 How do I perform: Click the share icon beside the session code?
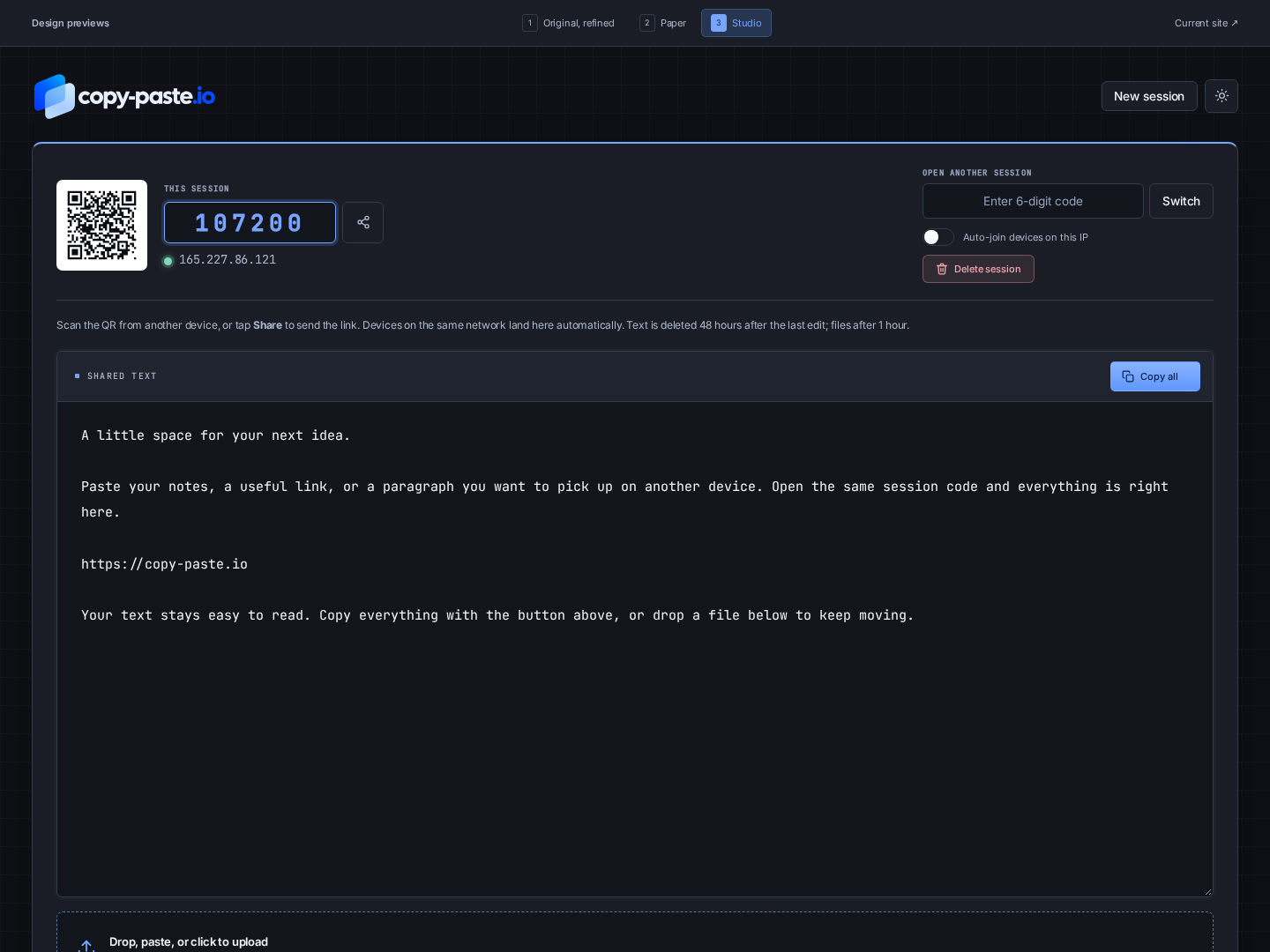(362, 222)
